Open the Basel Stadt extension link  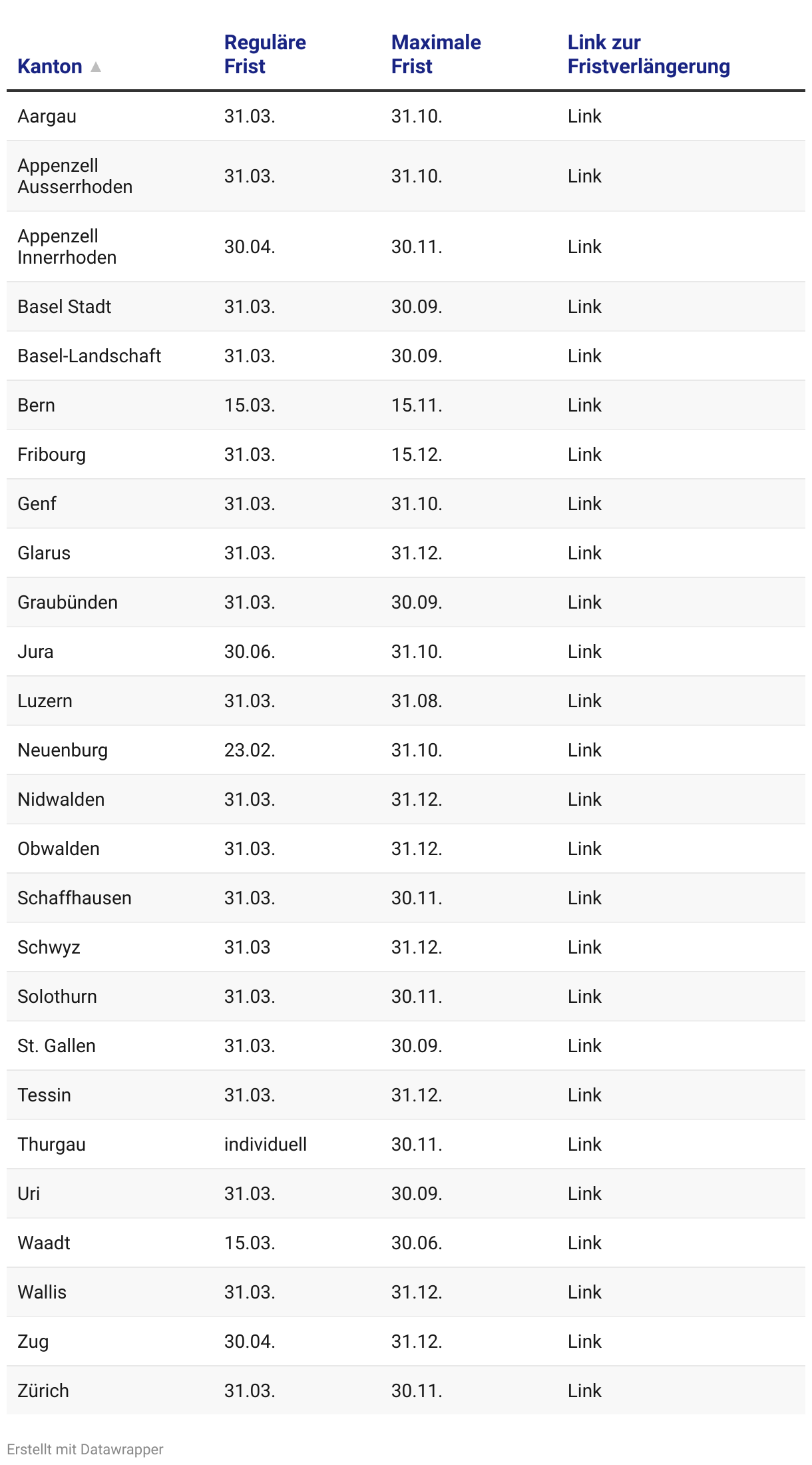(x=584, y=306)
